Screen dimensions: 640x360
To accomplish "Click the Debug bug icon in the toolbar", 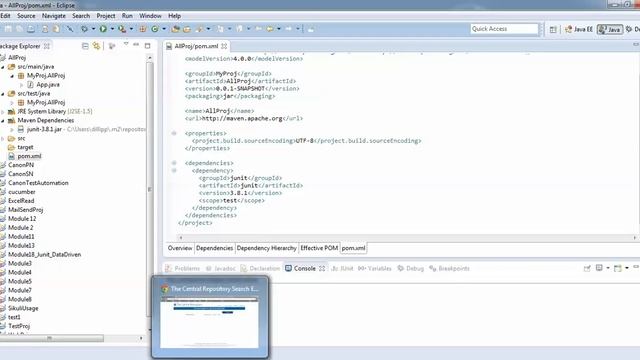I will point(84,29).
